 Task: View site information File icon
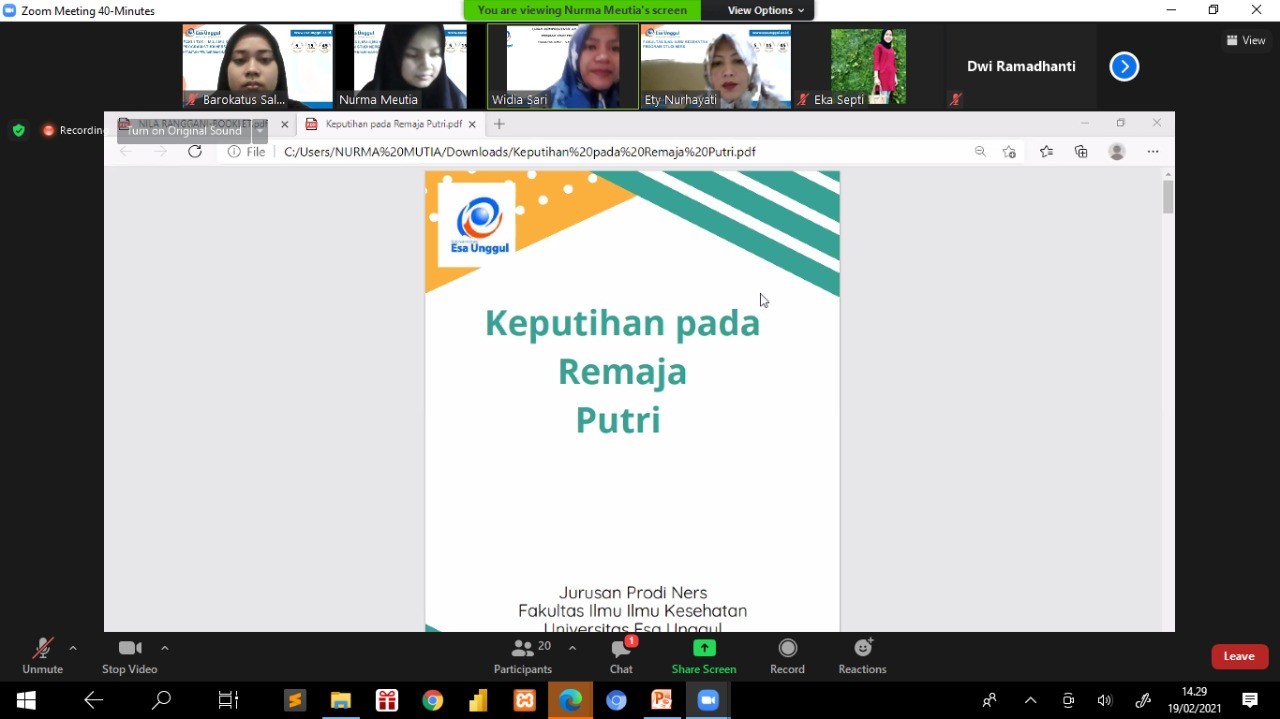(x=246, y=152)
